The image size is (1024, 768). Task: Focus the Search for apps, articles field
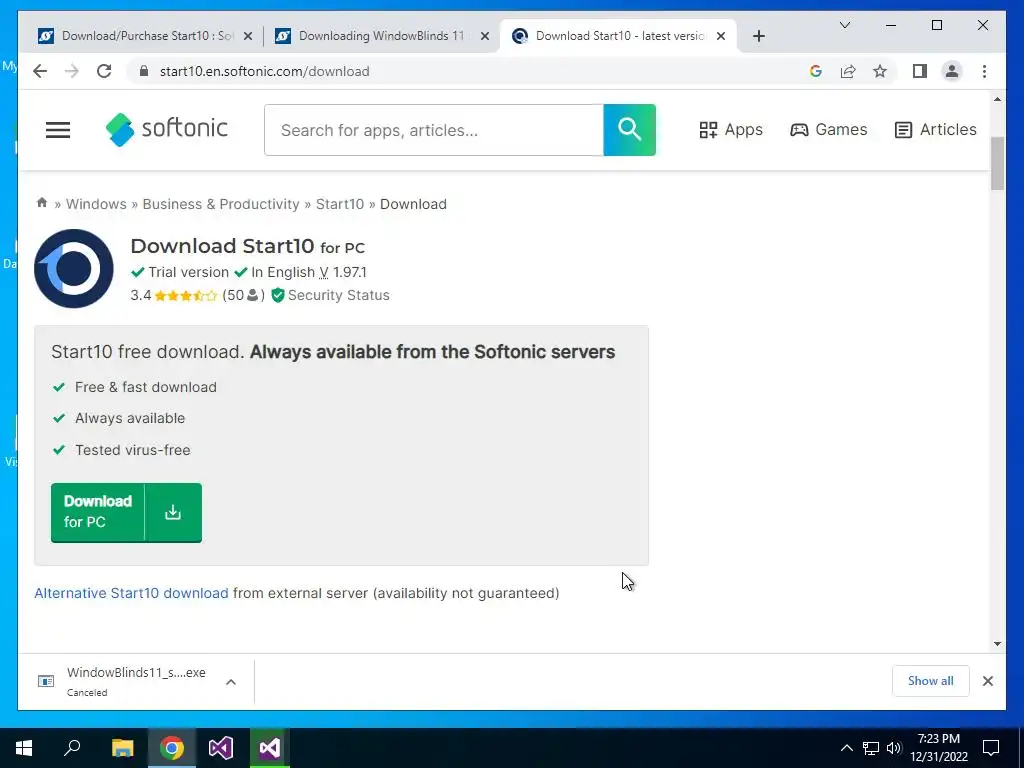click(x=434, y=130)
